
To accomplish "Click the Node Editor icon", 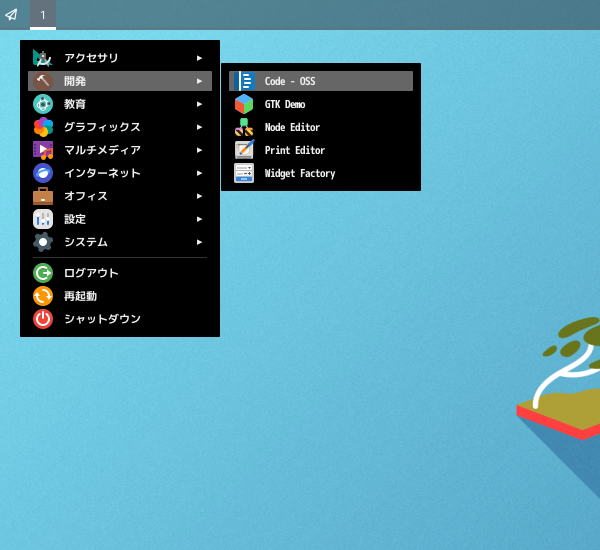I will click(244, 127).
